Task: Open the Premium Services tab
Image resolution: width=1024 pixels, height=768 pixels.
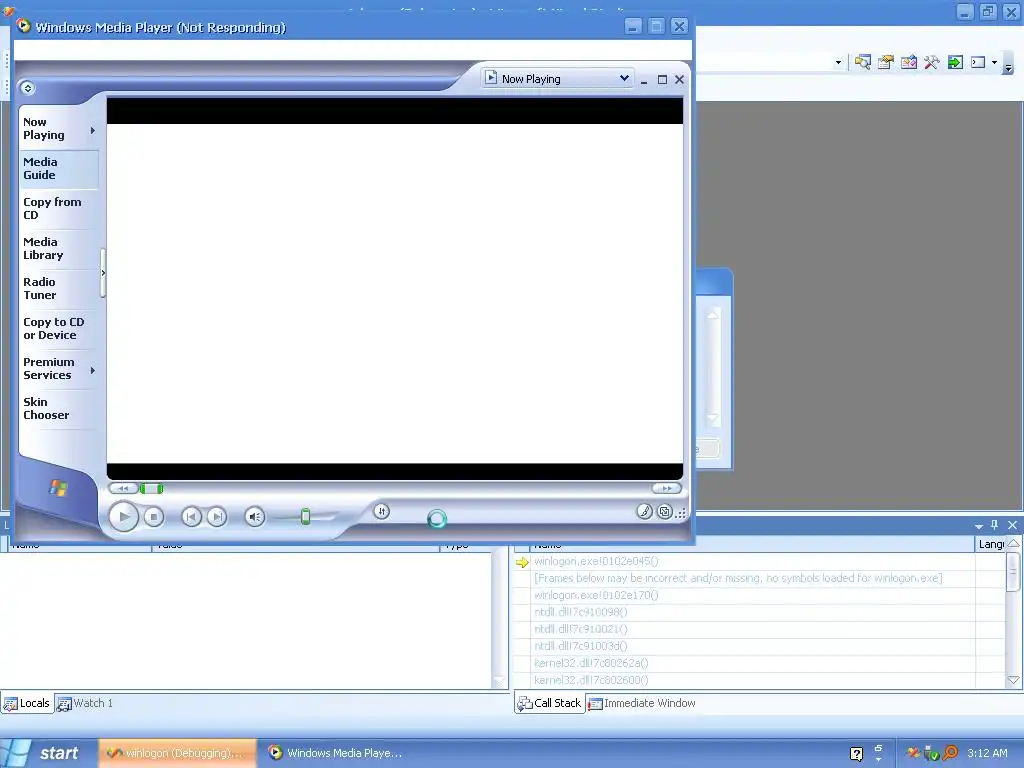Action: (48, 368)
